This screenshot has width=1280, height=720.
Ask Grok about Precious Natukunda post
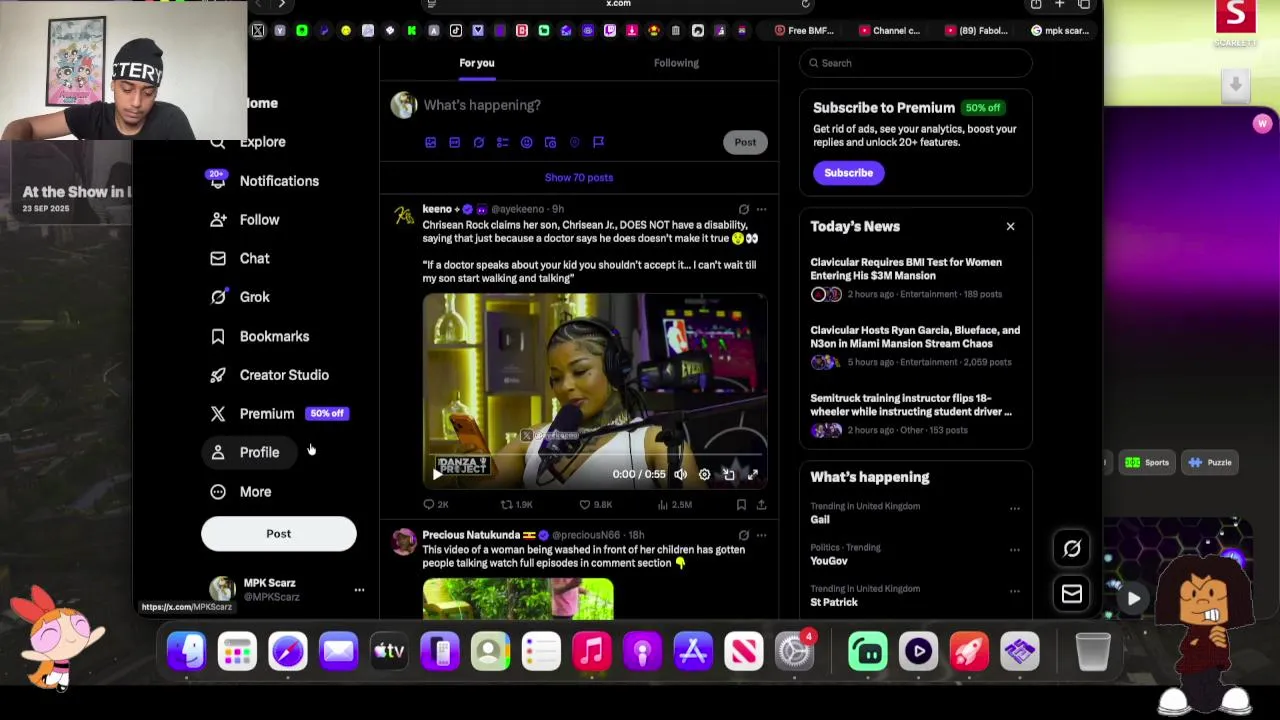(743, 535)
